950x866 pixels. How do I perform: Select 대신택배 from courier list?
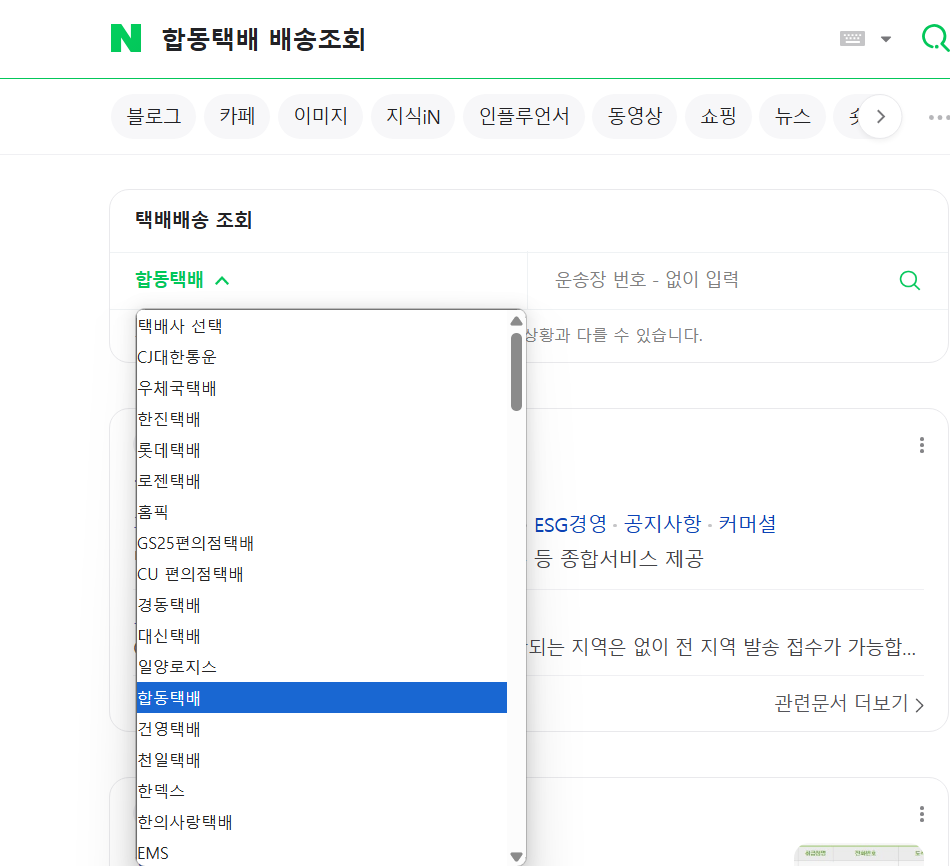[322, 636]
